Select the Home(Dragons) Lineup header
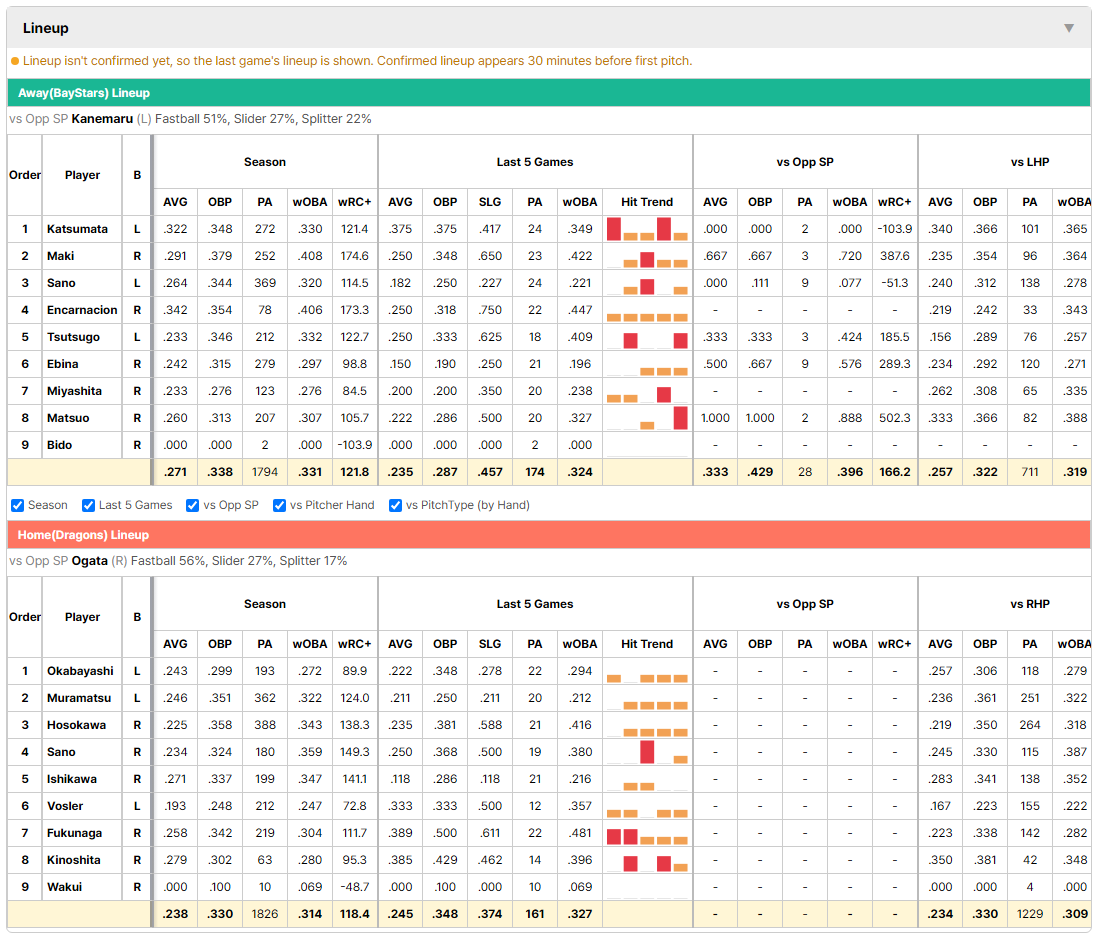This screenshot has height=939, width=1098. coord(549,535)
